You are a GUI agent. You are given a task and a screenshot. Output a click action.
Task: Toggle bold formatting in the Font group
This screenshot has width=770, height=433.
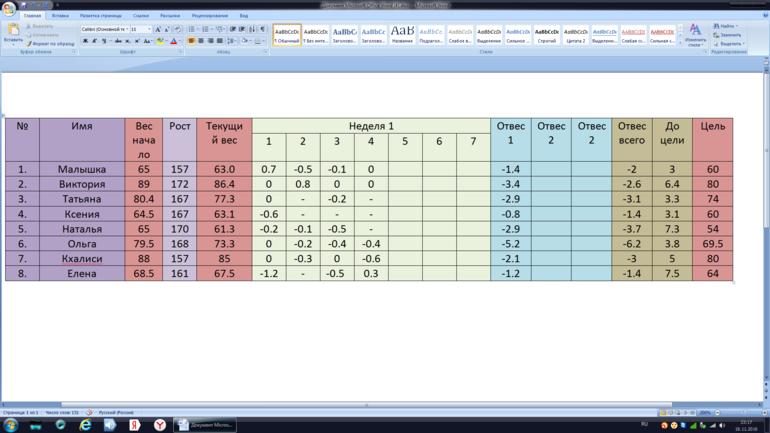tap(86, 41)
